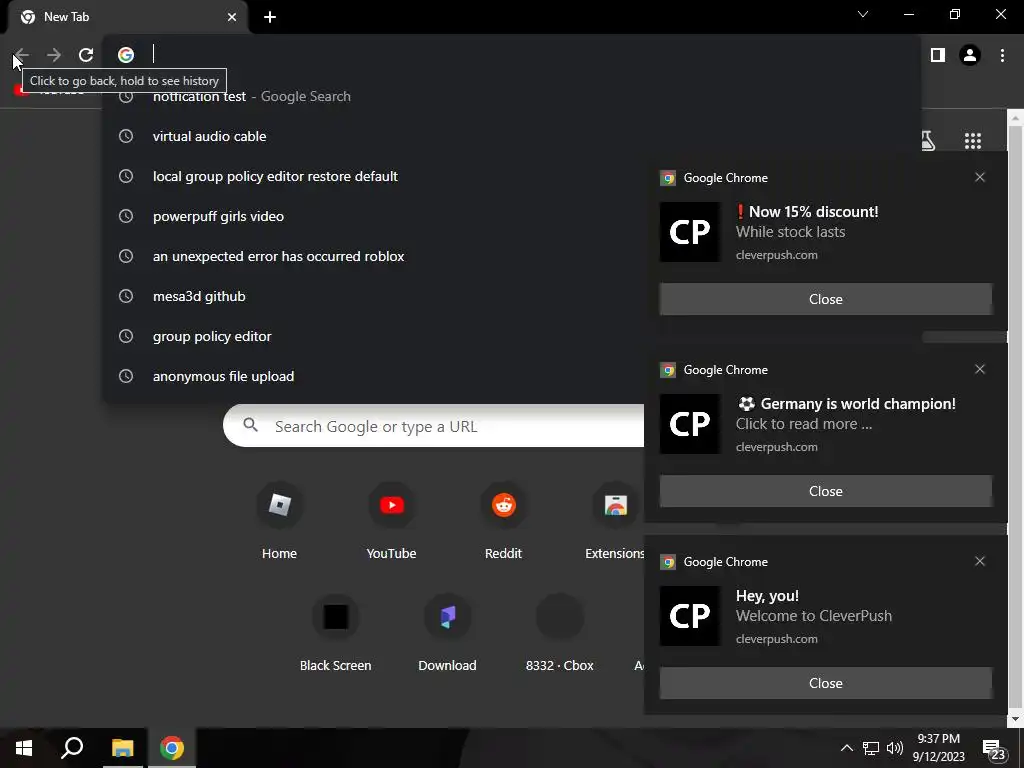The width and height of the screenshot is (1024, 768).
Task: Click the Search Labs flask icon
Action: click(927, 140)
